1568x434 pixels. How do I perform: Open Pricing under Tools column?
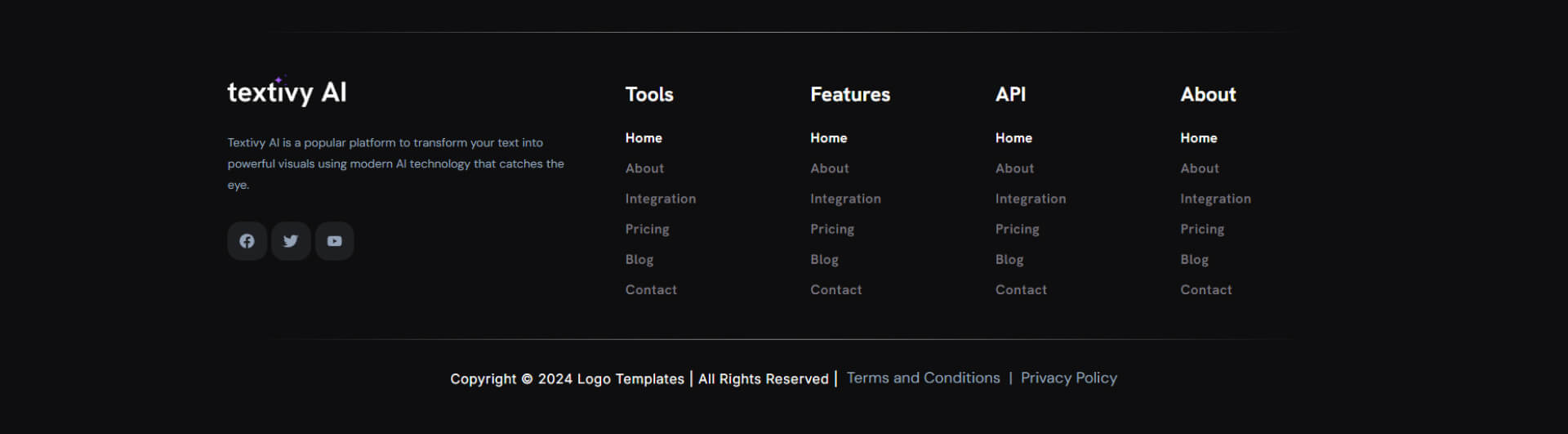click(x=647, y=230)
